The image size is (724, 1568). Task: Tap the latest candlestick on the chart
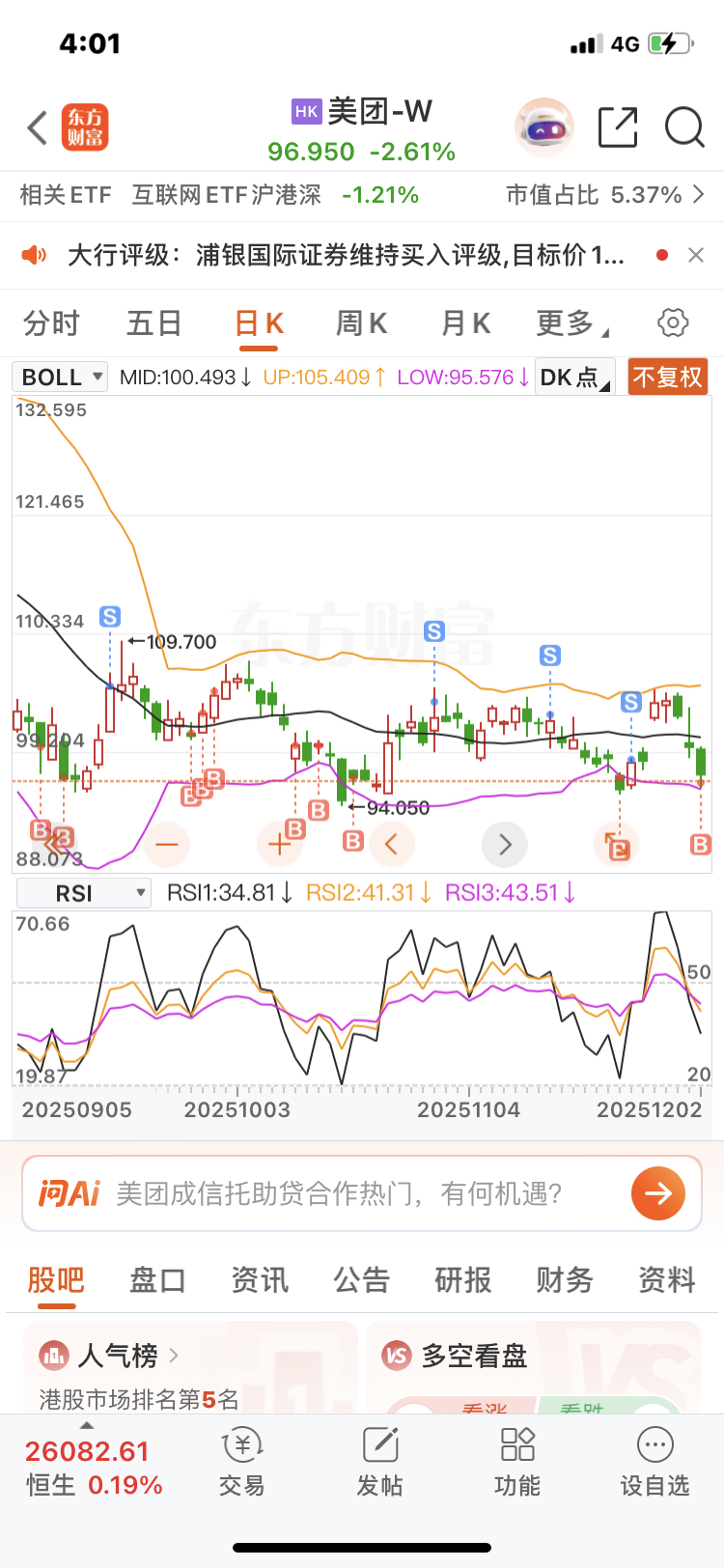pos(701,763)
